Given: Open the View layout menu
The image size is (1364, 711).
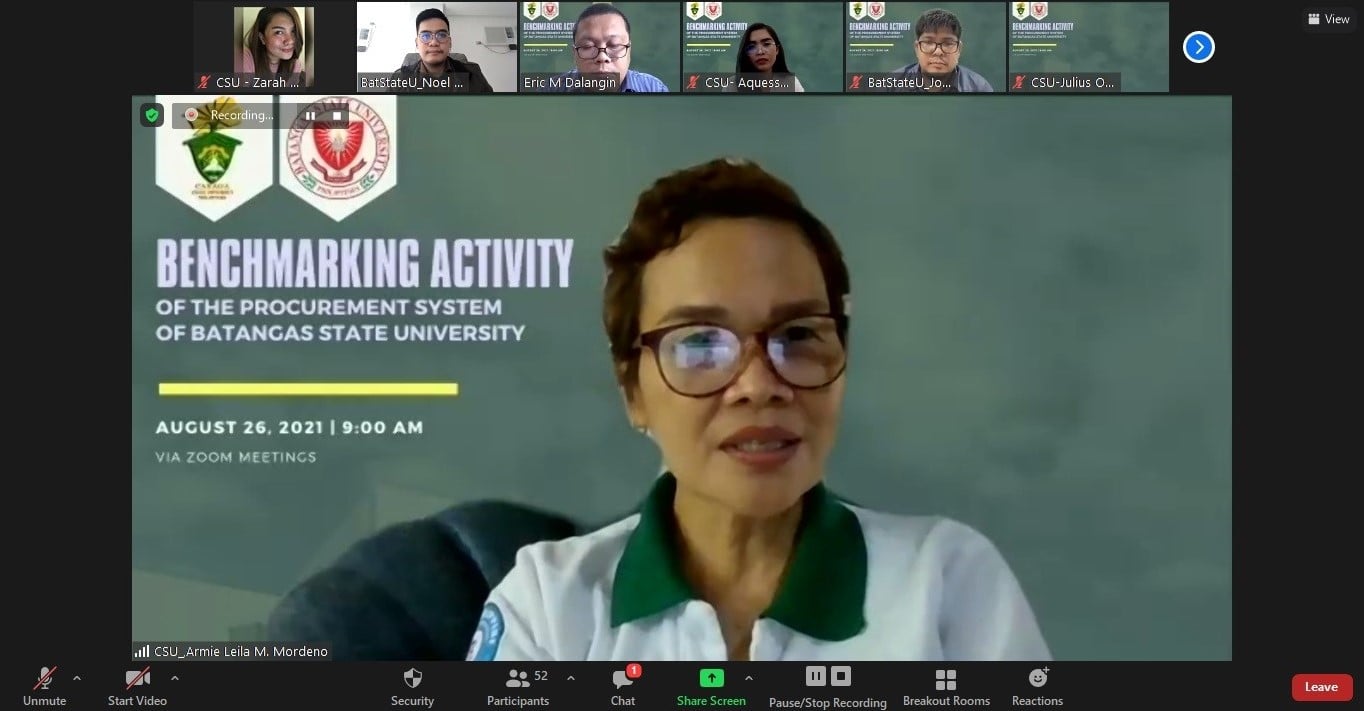Looking at the screenshot, I should tap(1329, 19).
